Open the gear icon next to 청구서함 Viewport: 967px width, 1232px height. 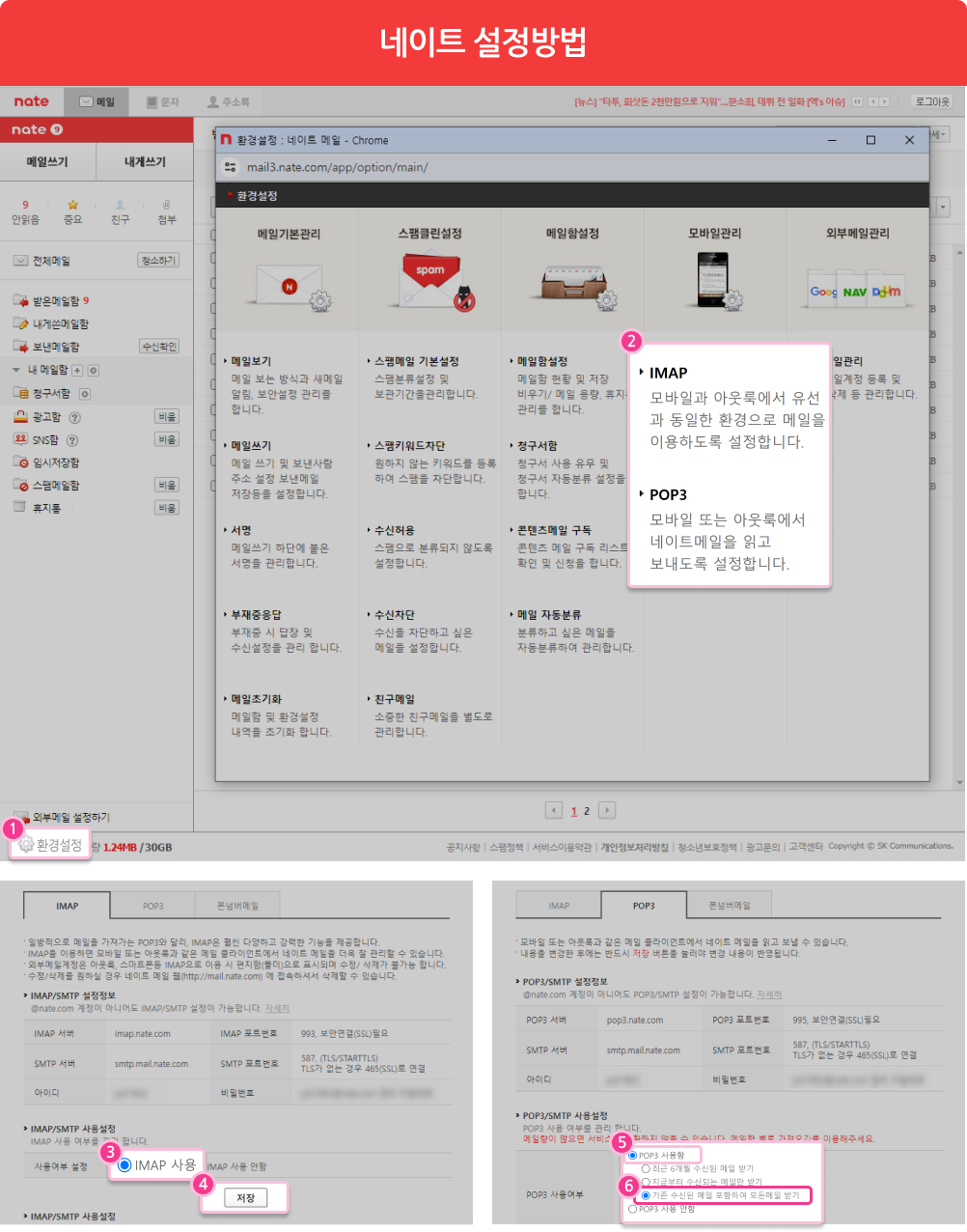coord(85,394)
